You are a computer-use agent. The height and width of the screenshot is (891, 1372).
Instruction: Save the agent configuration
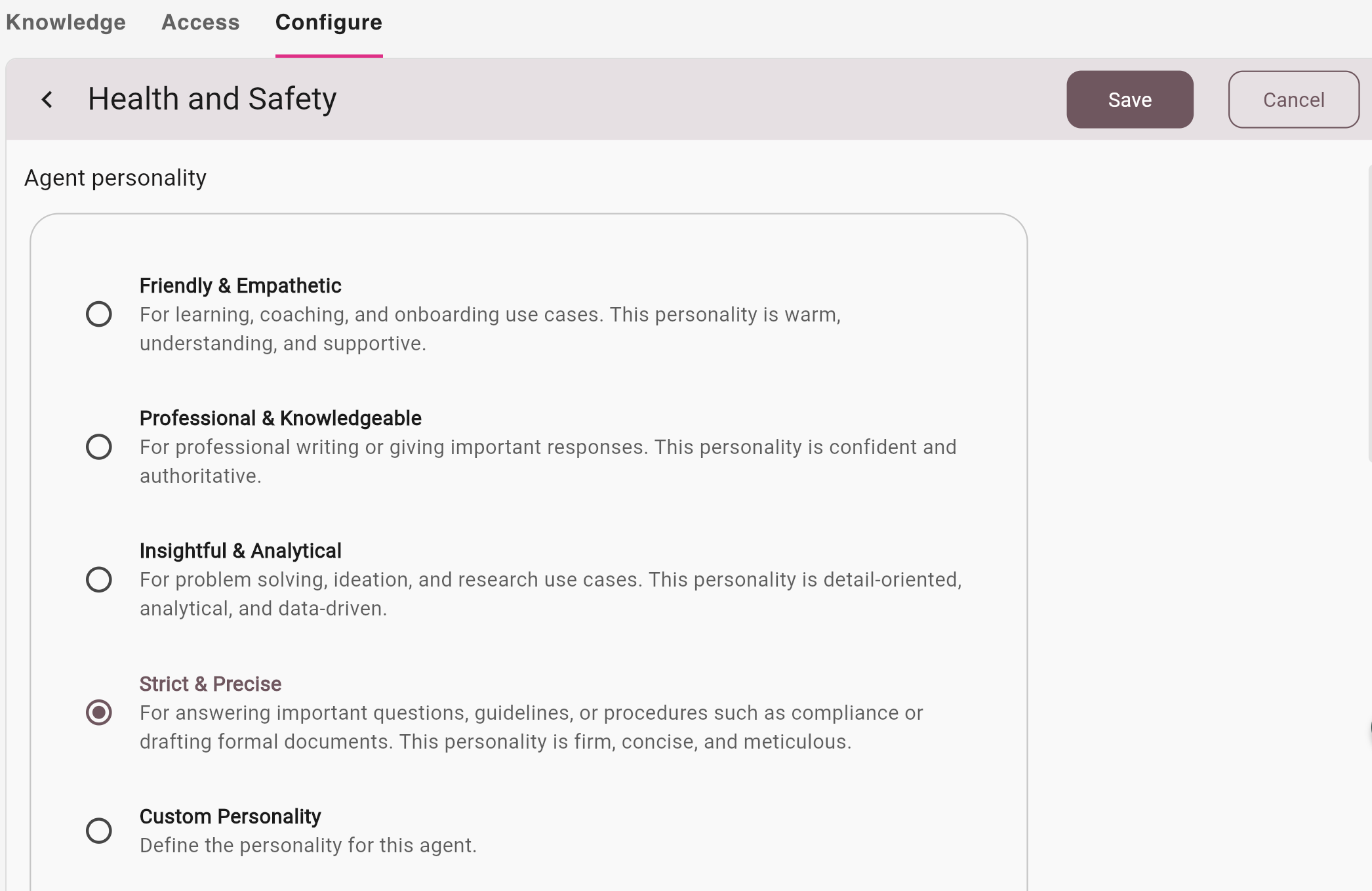pos(1129,100)
